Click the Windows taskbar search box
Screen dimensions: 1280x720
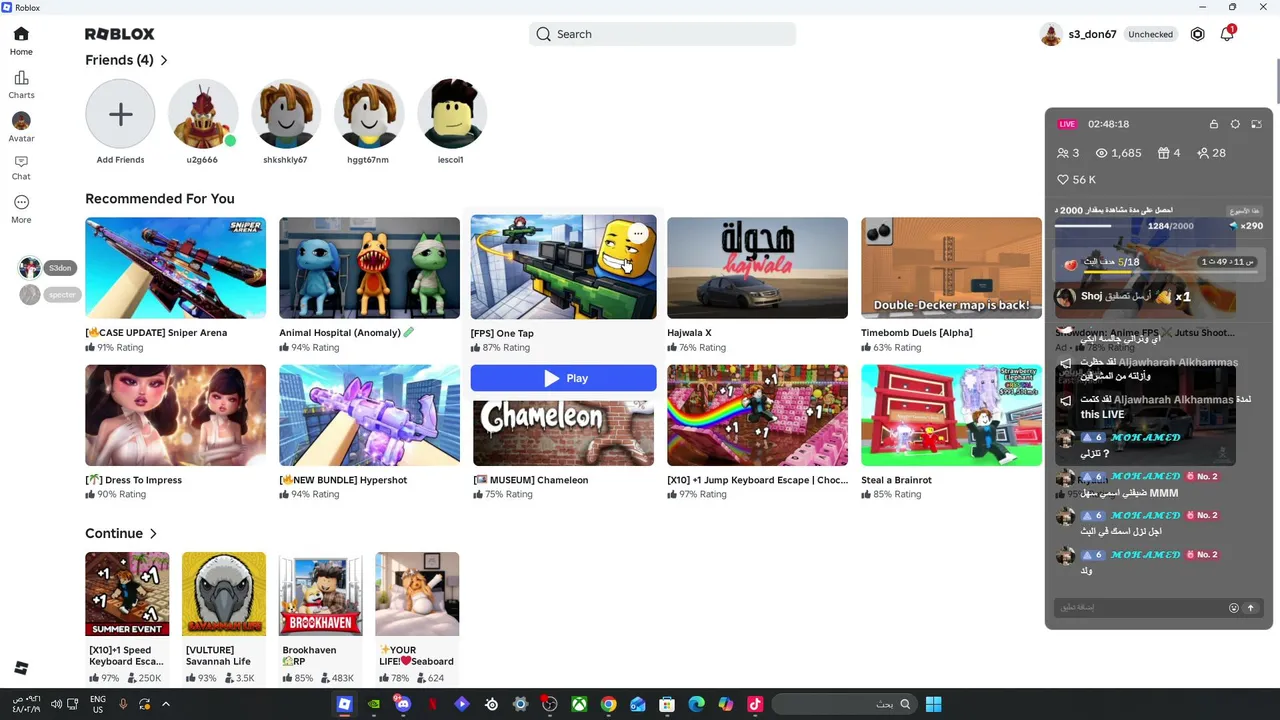[x=844, y=704]
